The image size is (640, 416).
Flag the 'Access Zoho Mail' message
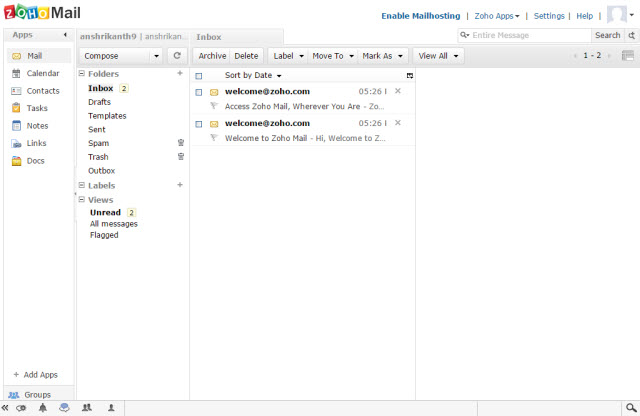point(213,106)
